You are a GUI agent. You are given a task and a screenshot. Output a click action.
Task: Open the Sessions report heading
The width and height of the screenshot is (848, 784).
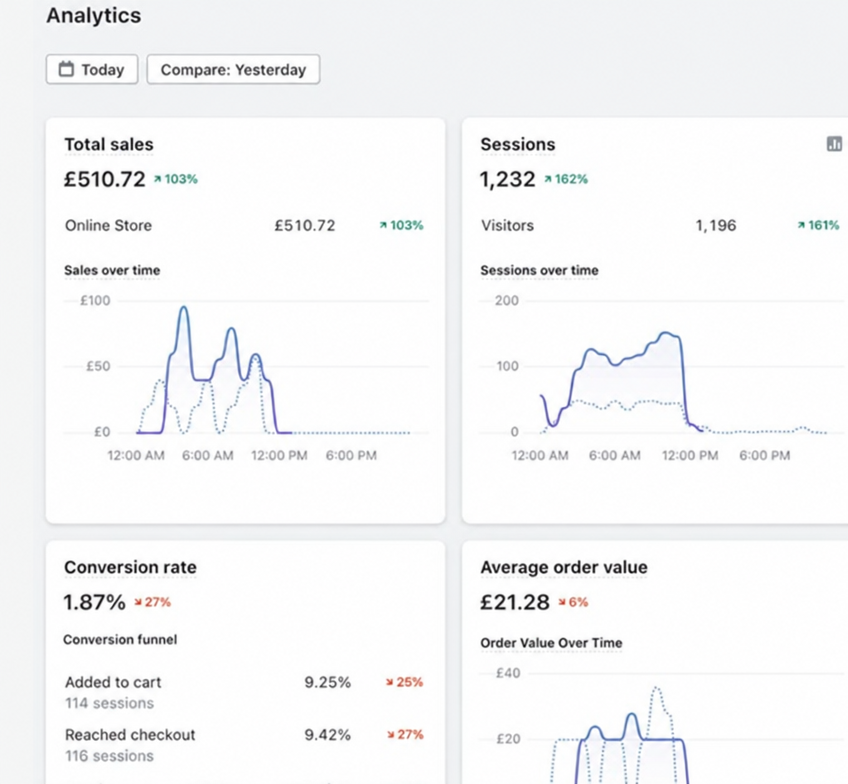pyautogui.click(x=518, y=144)
